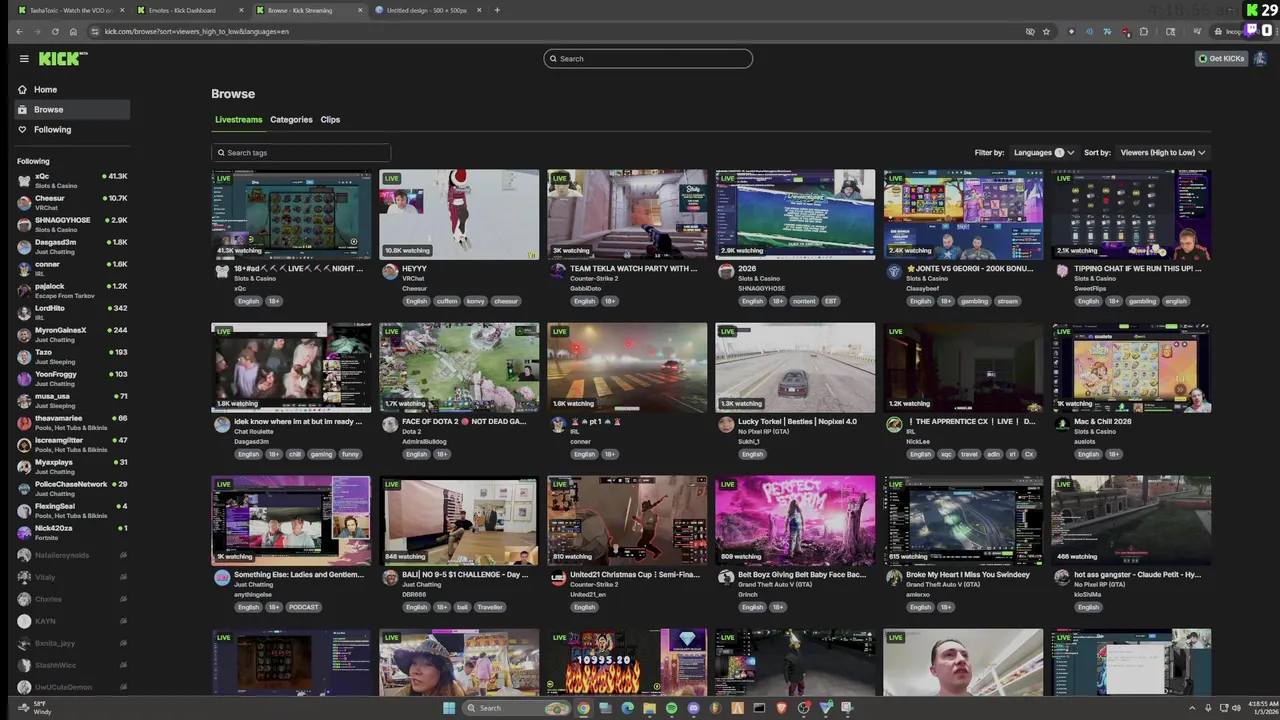The width and height of the screenshot is (1280, 720).
Task: Go back in the browser
Action: tap(19, 32)
